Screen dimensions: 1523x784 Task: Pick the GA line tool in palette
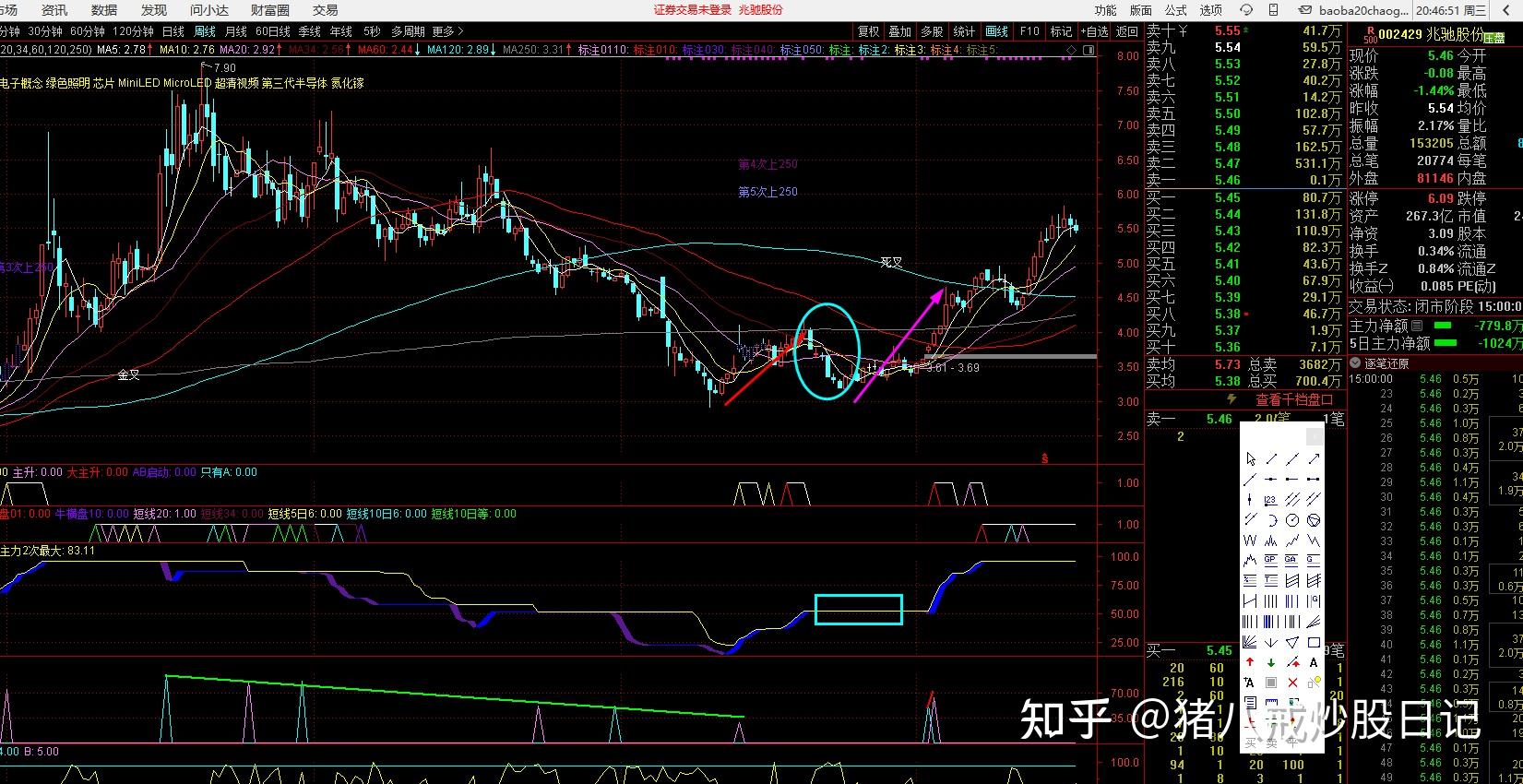coord(1292,560)
